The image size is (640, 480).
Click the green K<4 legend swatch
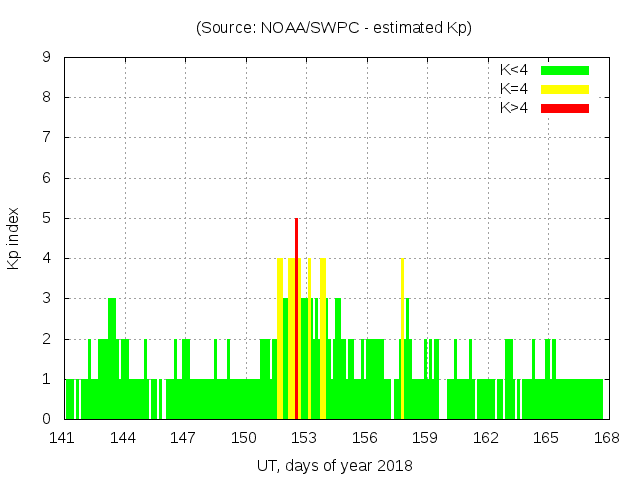565,70
